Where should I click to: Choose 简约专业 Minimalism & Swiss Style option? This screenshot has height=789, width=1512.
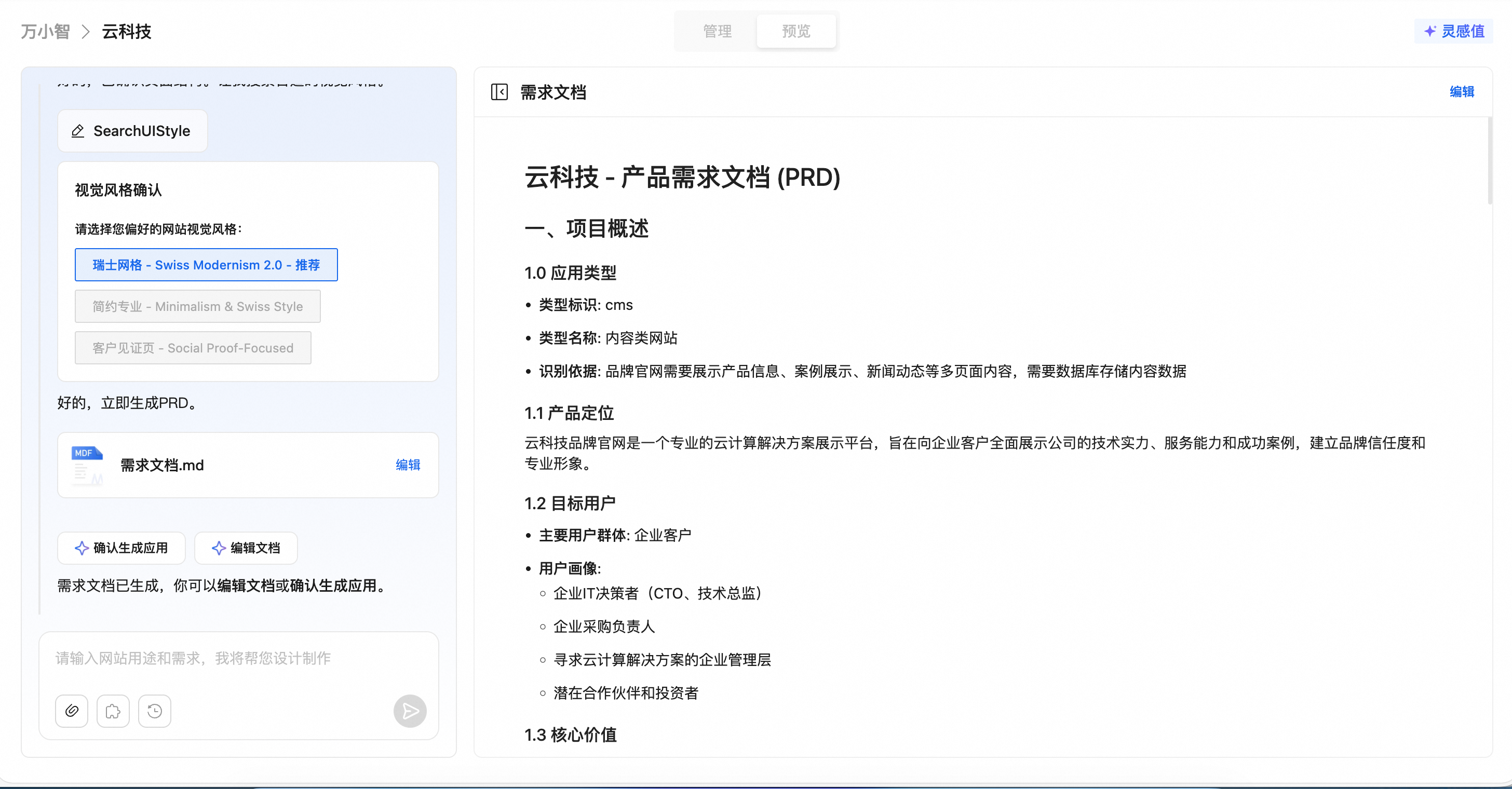point(197,306)
